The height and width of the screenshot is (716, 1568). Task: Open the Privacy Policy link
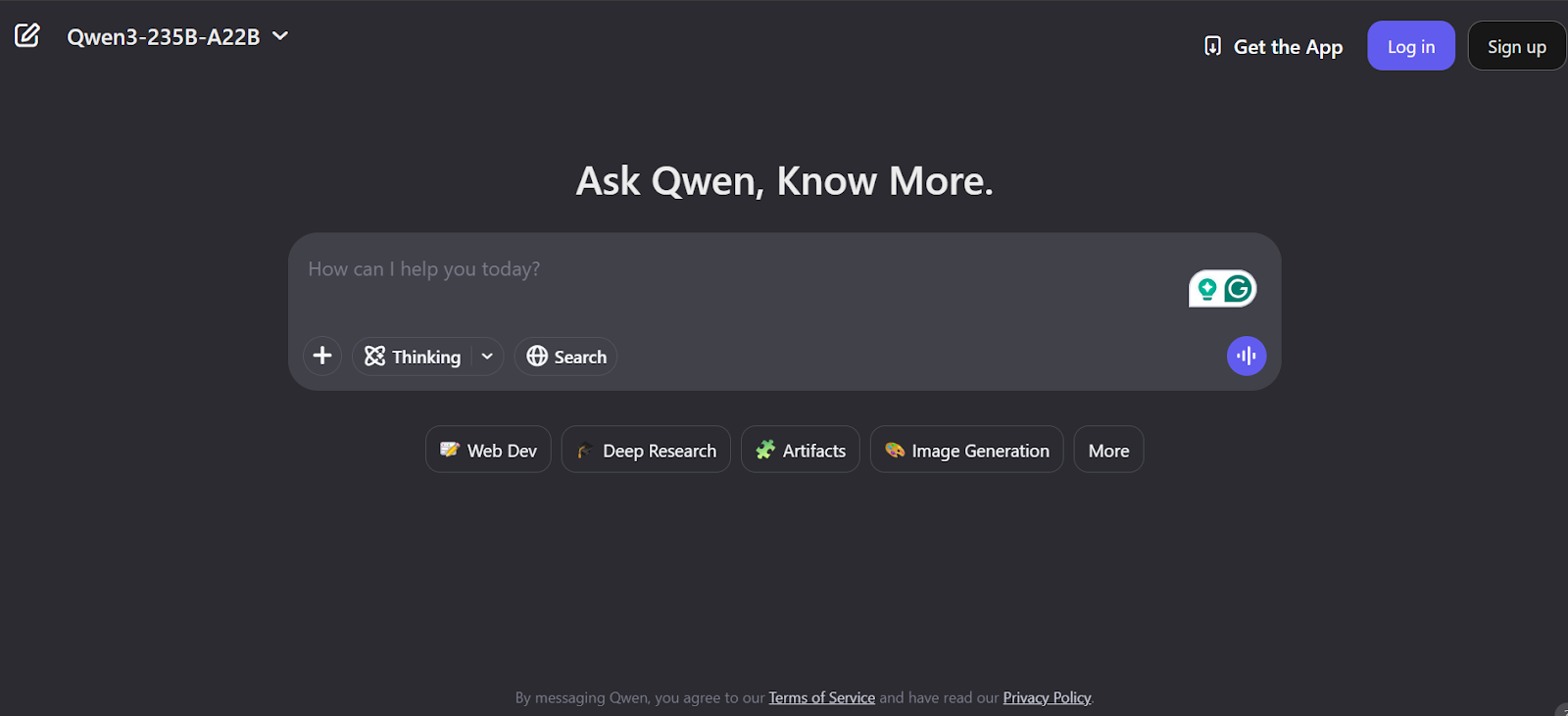(x=1047, y=697)
